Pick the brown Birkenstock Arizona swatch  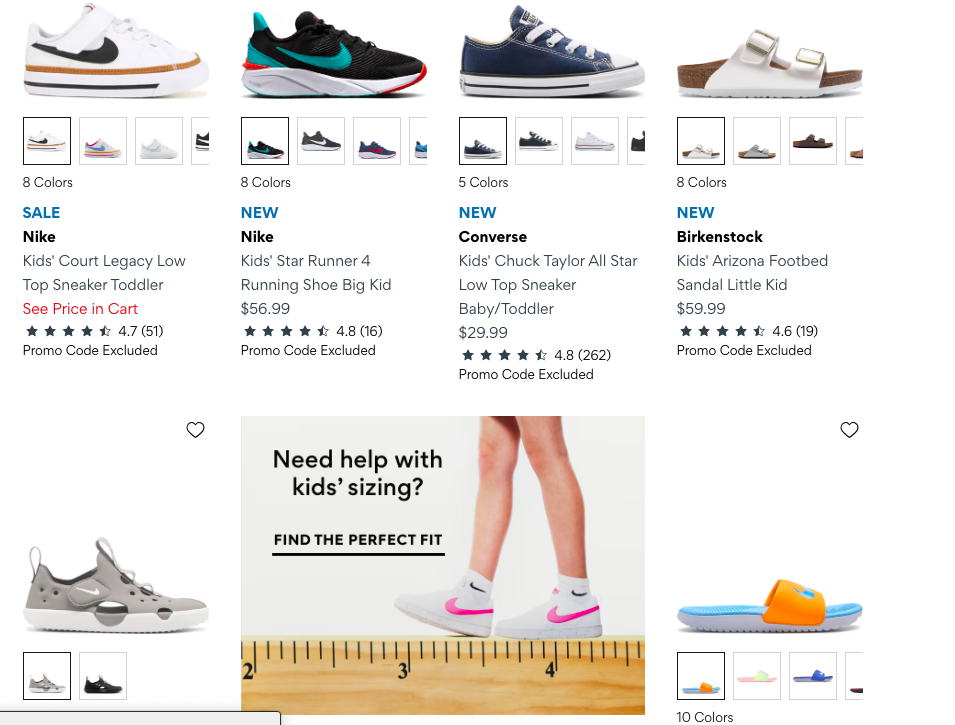[813, 141]
